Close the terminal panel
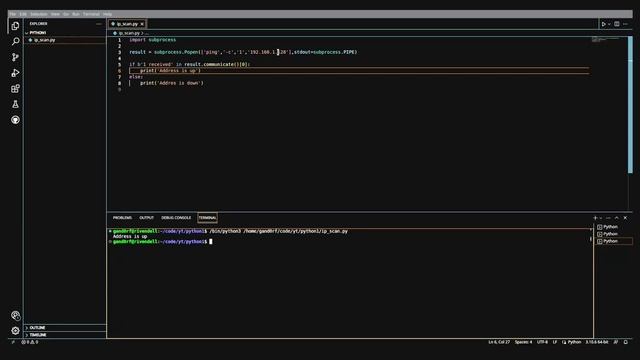The width and height of the screenshot is (640, 360). 625,218
